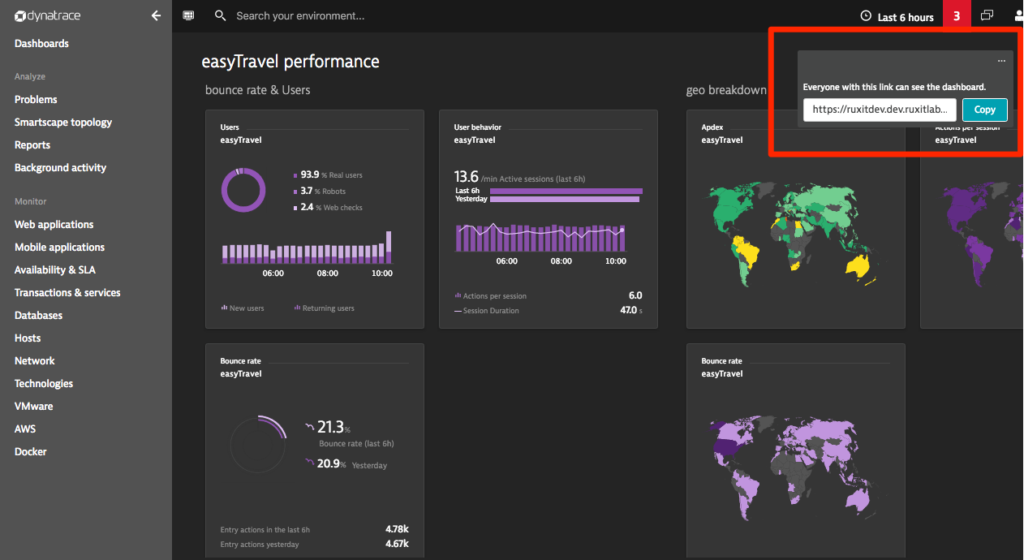The image size is (1024, 560).
Task: Open the Users easyTravel tile
Action: point(315,219)
